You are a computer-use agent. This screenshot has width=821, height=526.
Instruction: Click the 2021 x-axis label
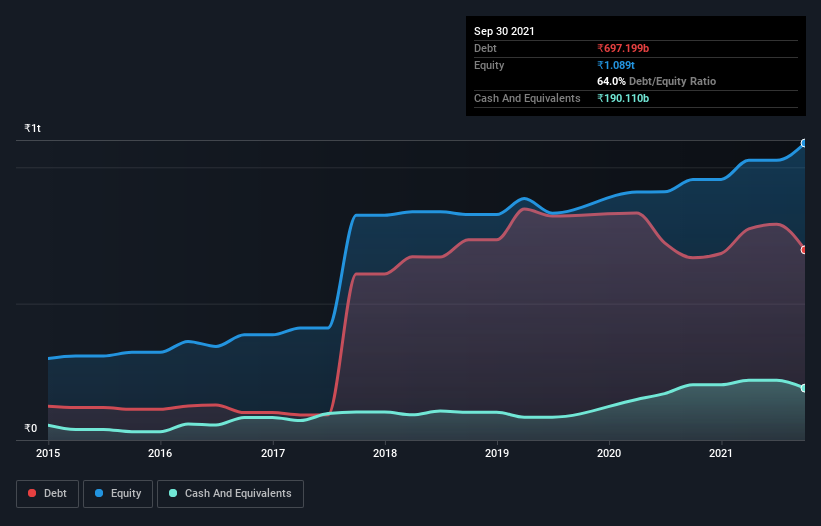tap(721, 453)
